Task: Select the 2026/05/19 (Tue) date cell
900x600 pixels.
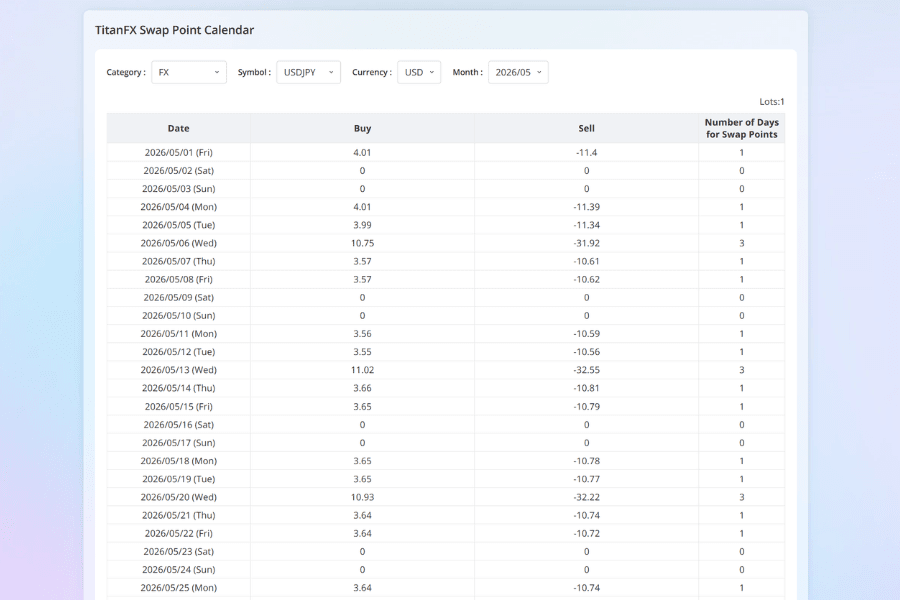Action: point(179,479)
